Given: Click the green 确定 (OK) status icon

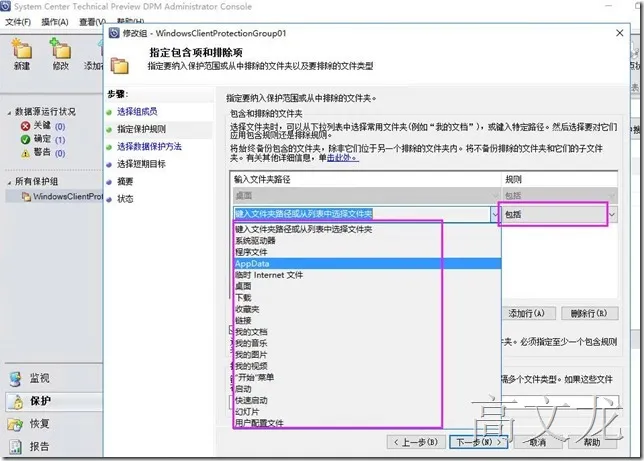Looking at the screenshot, I should (x=25, y=139).
